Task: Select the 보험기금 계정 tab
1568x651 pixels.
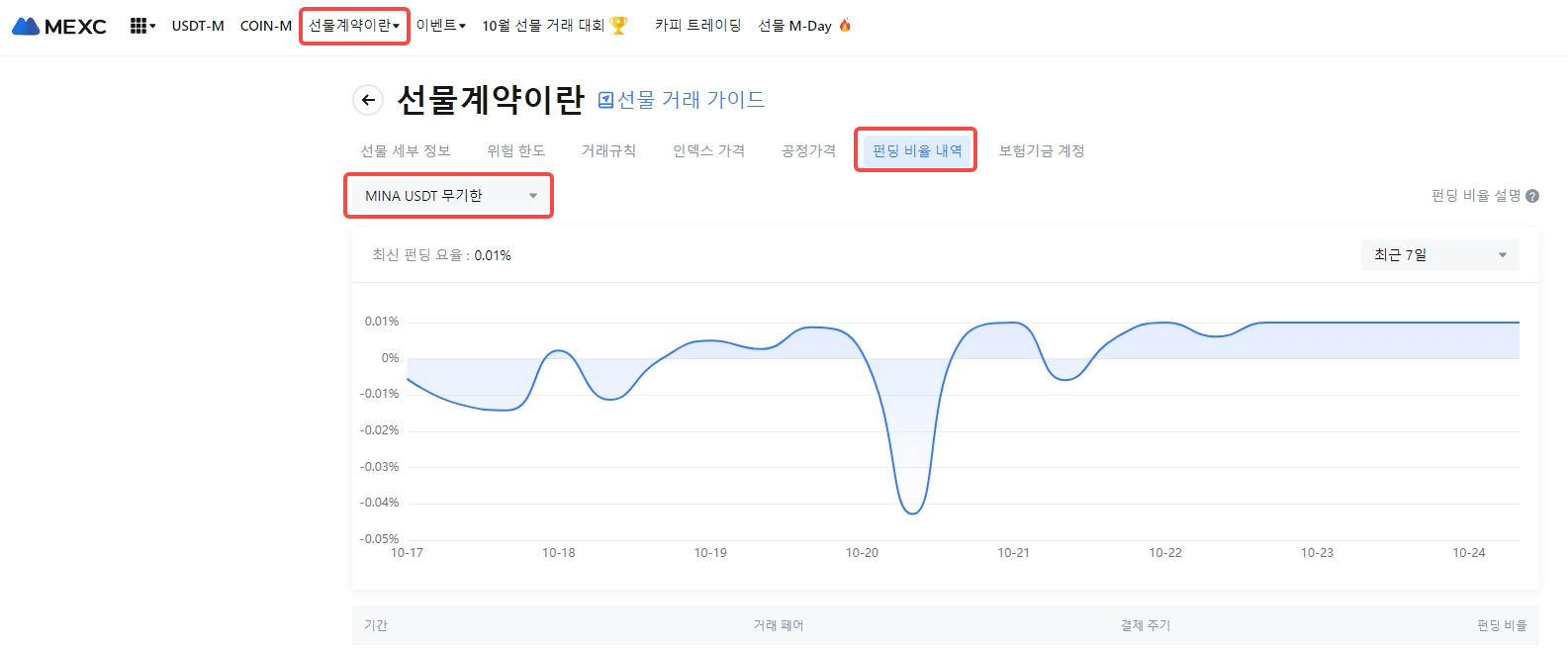Action: [1041, 150]
